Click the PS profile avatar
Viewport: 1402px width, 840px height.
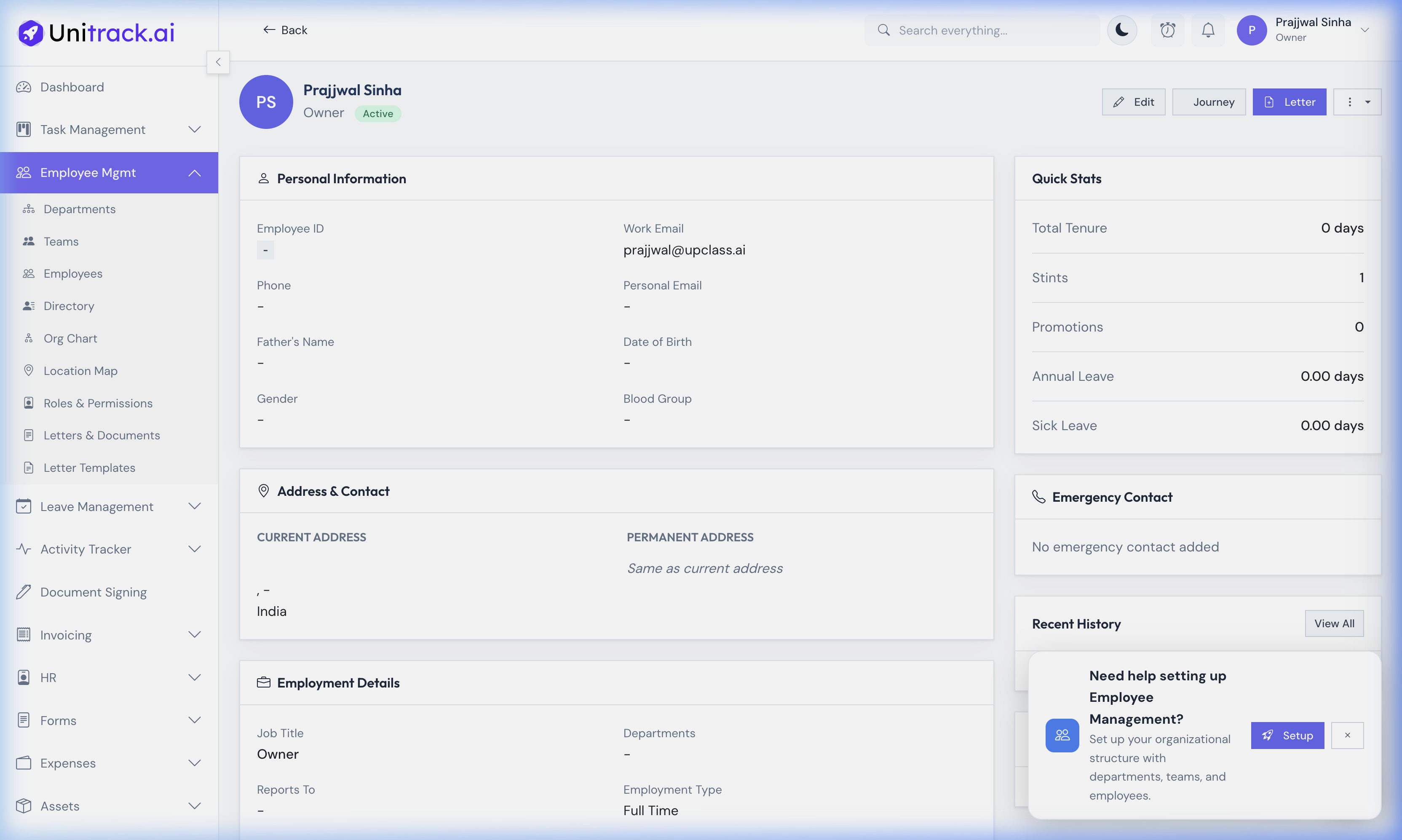coord(266,102)
